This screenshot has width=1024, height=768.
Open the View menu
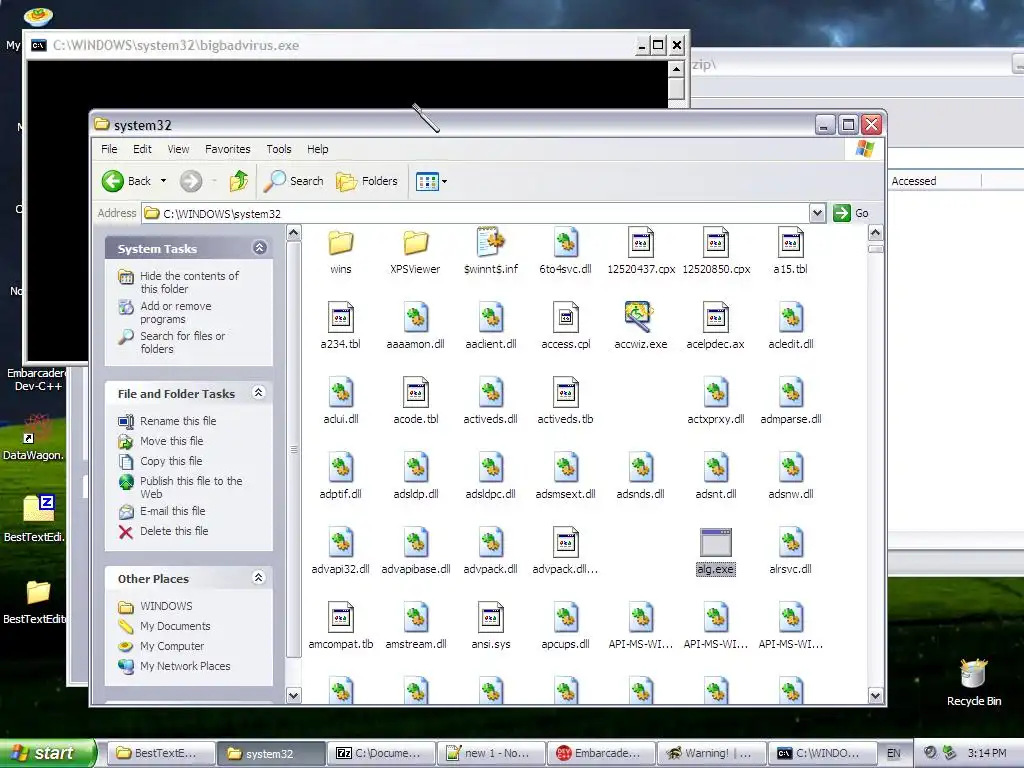178,149
